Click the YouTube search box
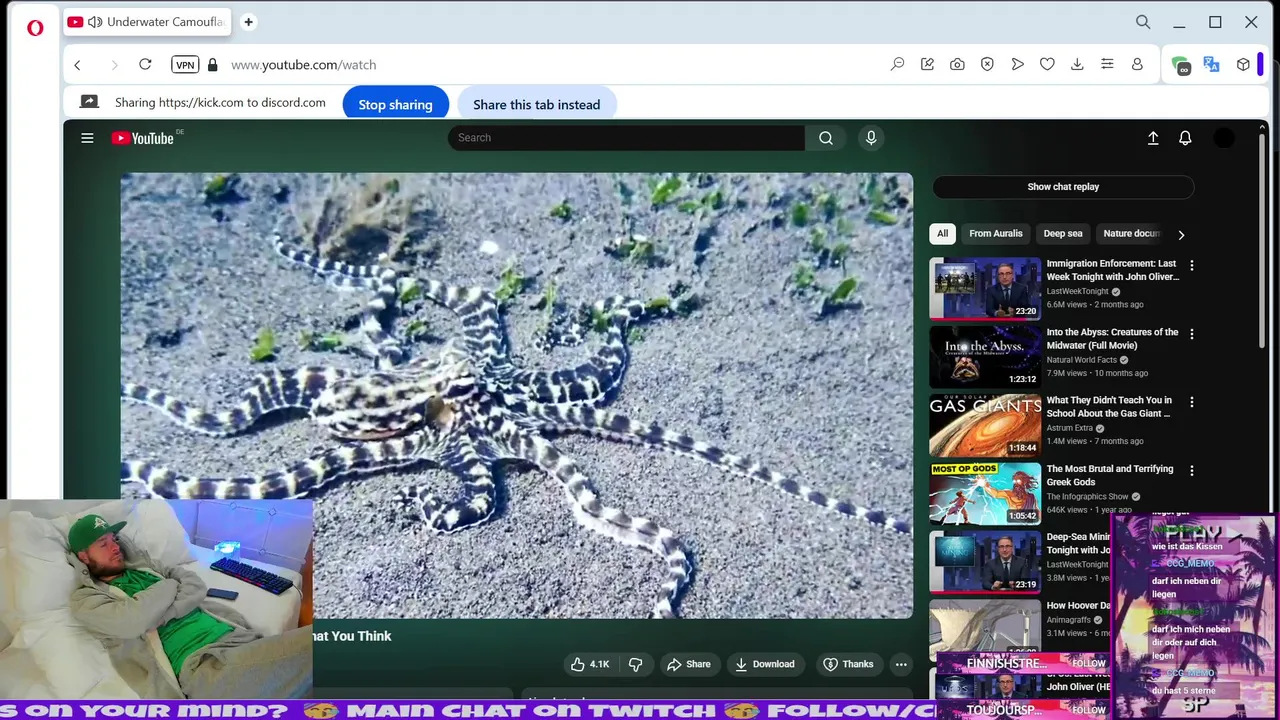Image resolution: width=1280 pixels, height=720 pixels. click(x=626, y=138)
